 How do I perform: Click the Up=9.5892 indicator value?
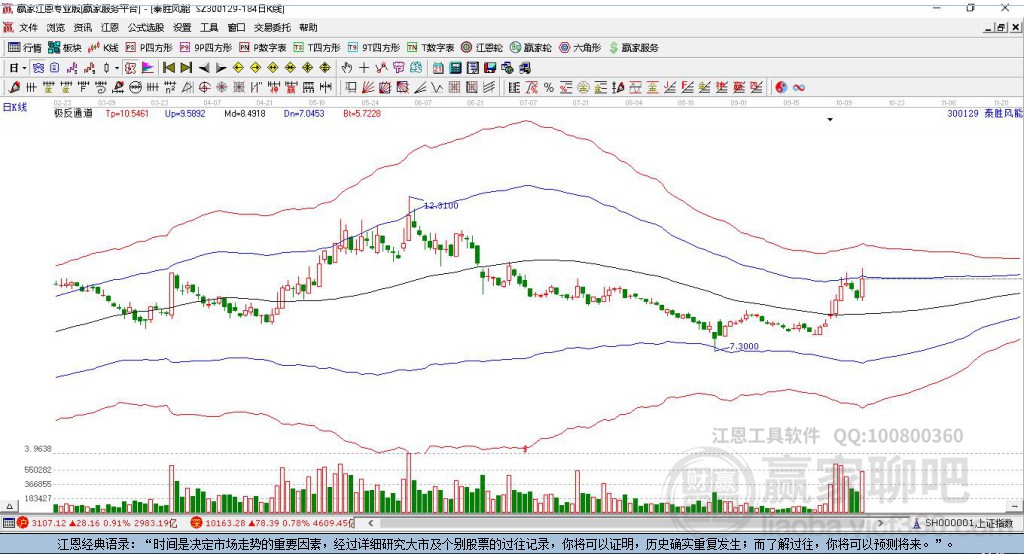point(185,113)
